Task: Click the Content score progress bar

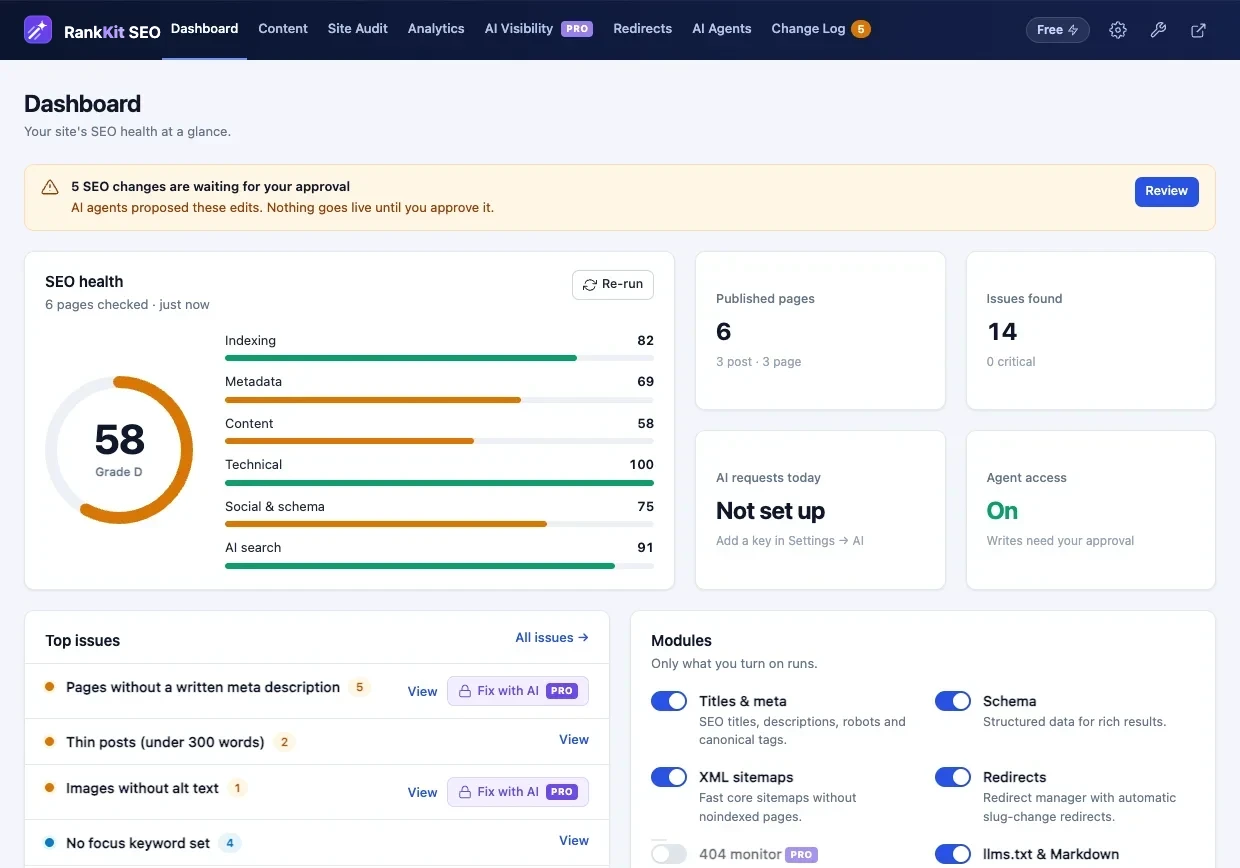Action: click(x=439, y=441)
